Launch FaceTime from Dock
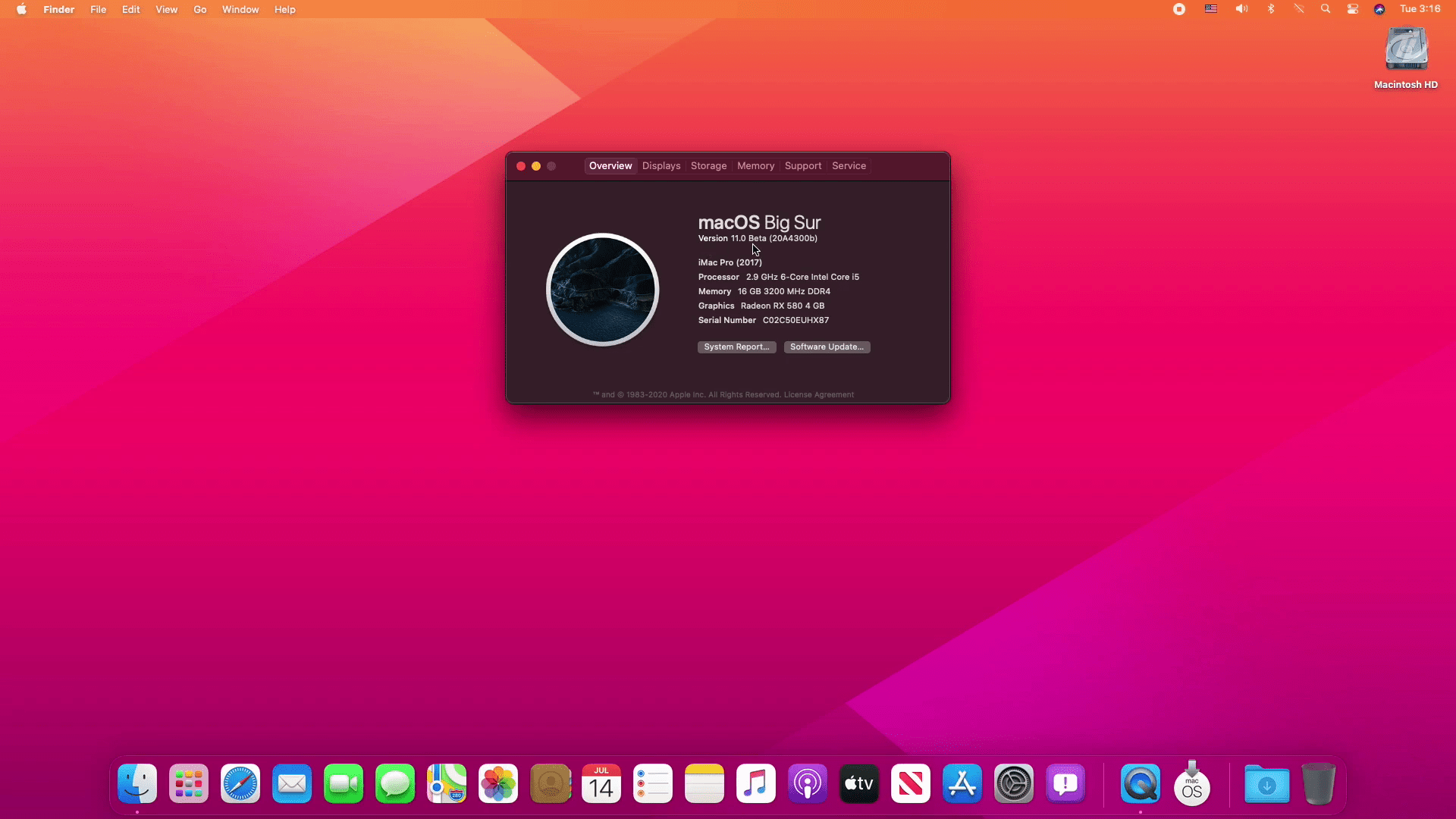This screenshot has height=819, width=1456. 343,784
